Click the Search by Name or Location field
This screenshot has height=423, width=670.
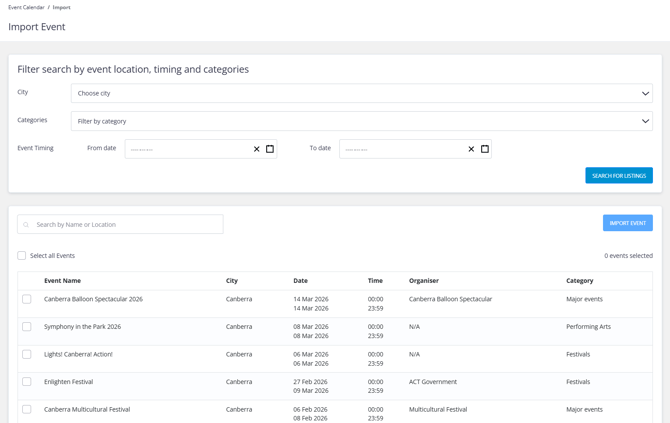[x=120, y=224]
